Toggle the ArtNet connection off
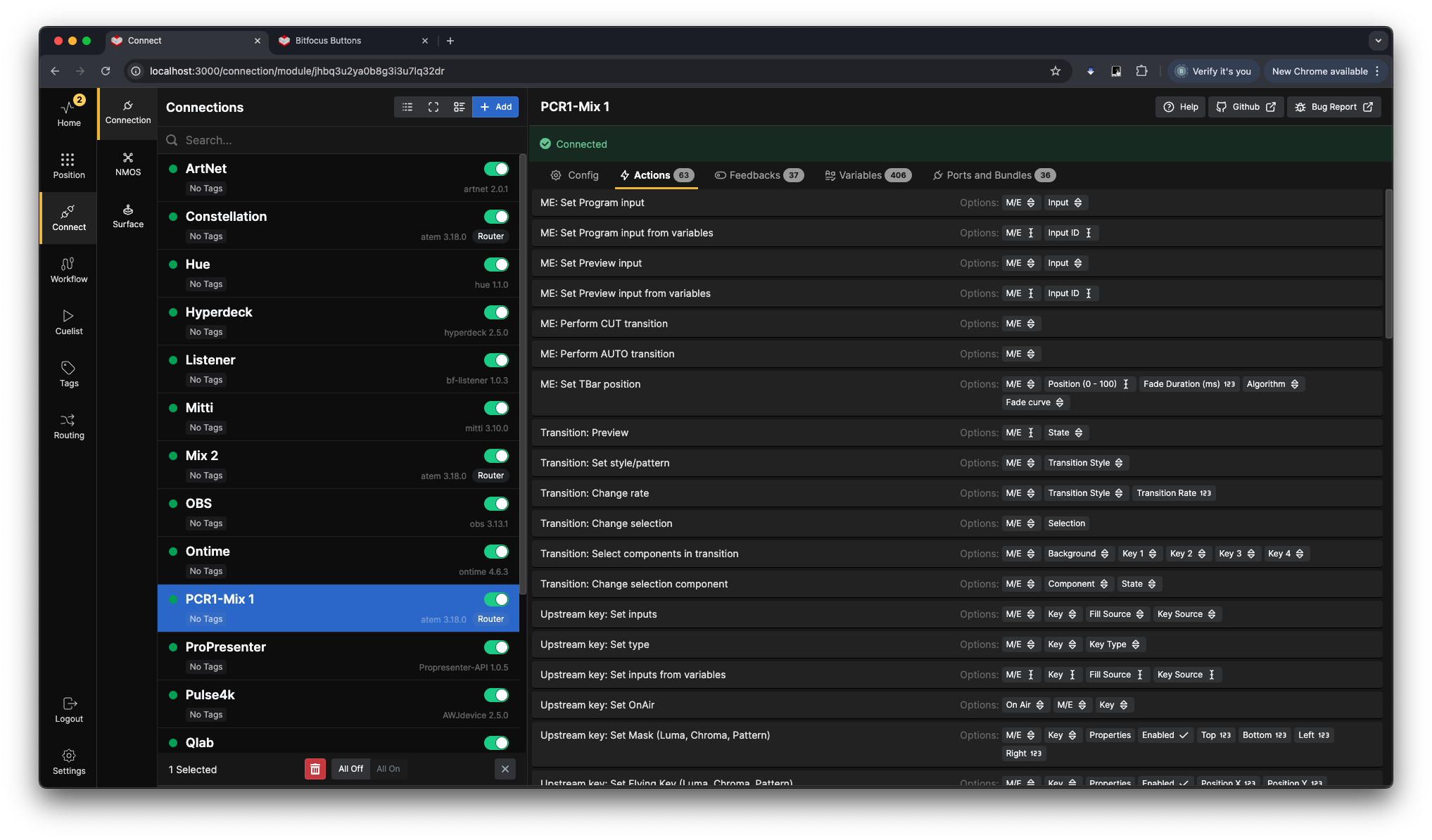 [496, 169]
